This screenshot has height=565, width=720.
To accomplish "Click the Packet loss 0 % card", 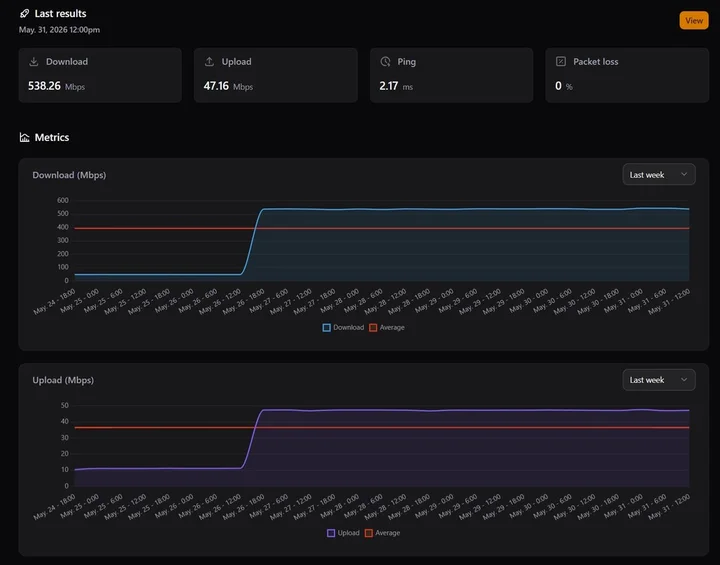I will (x=627, y=75).
